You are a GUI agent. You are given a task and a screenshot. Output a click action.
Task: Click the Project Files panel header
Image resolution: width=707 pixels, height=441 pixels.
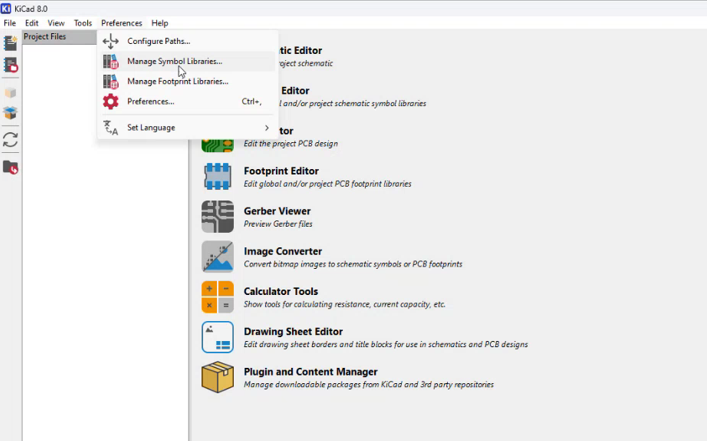click(60, 37)
